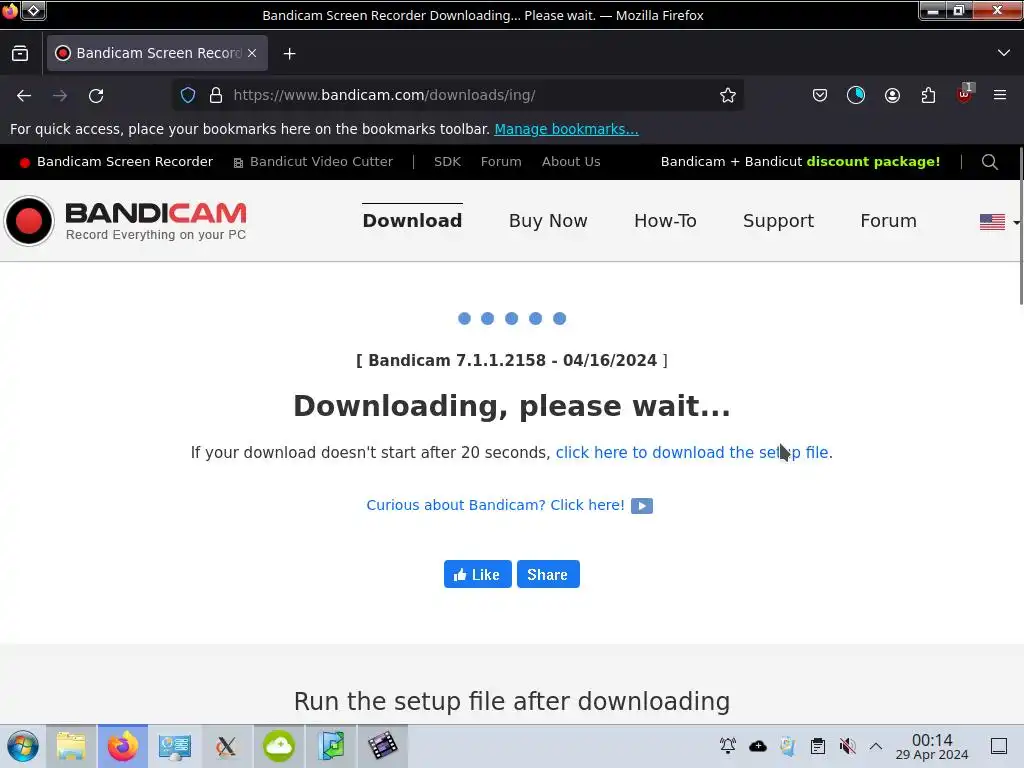The width and height of the screenshot is (1024, 768).
Task: Open the Firefox account icon
Action: coord(892,95)
